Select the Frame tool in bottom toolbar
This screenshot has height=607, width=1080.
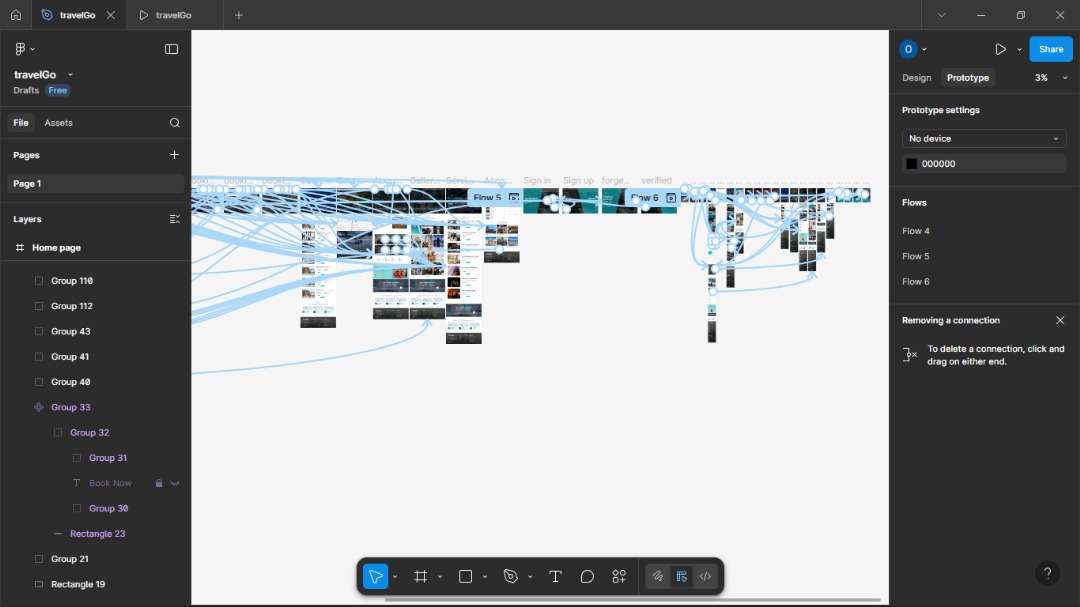coord(420,577)
